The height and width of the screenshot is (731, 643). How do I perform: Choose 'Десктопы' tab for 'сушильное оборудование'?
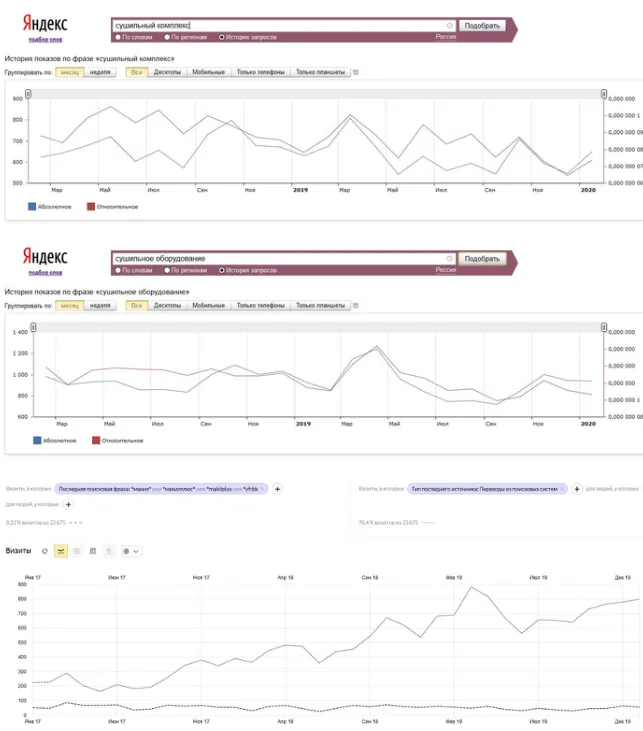click(x=167, y=305)
